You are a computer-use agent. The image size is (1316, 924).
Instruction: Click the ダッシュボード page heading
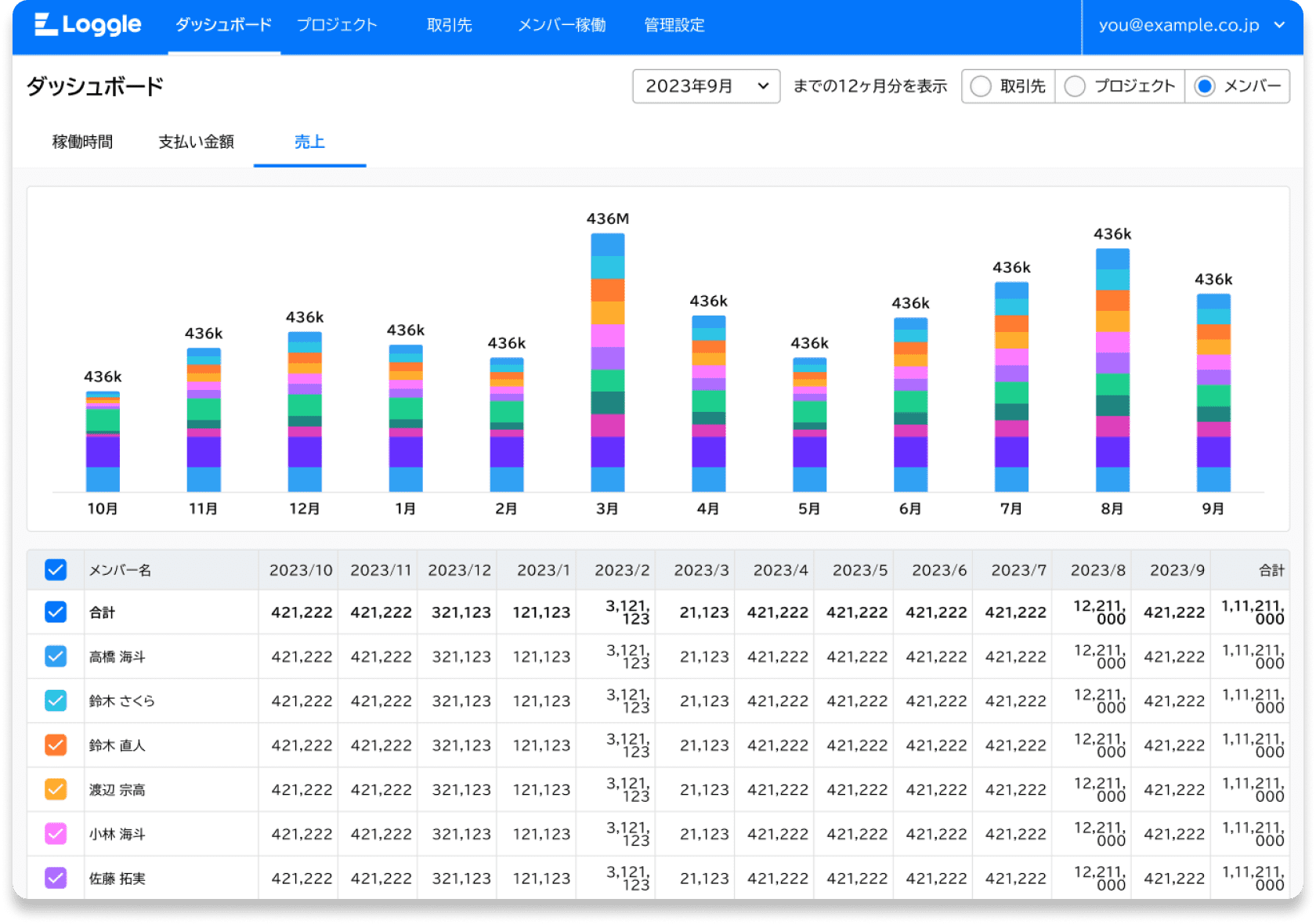96,86
